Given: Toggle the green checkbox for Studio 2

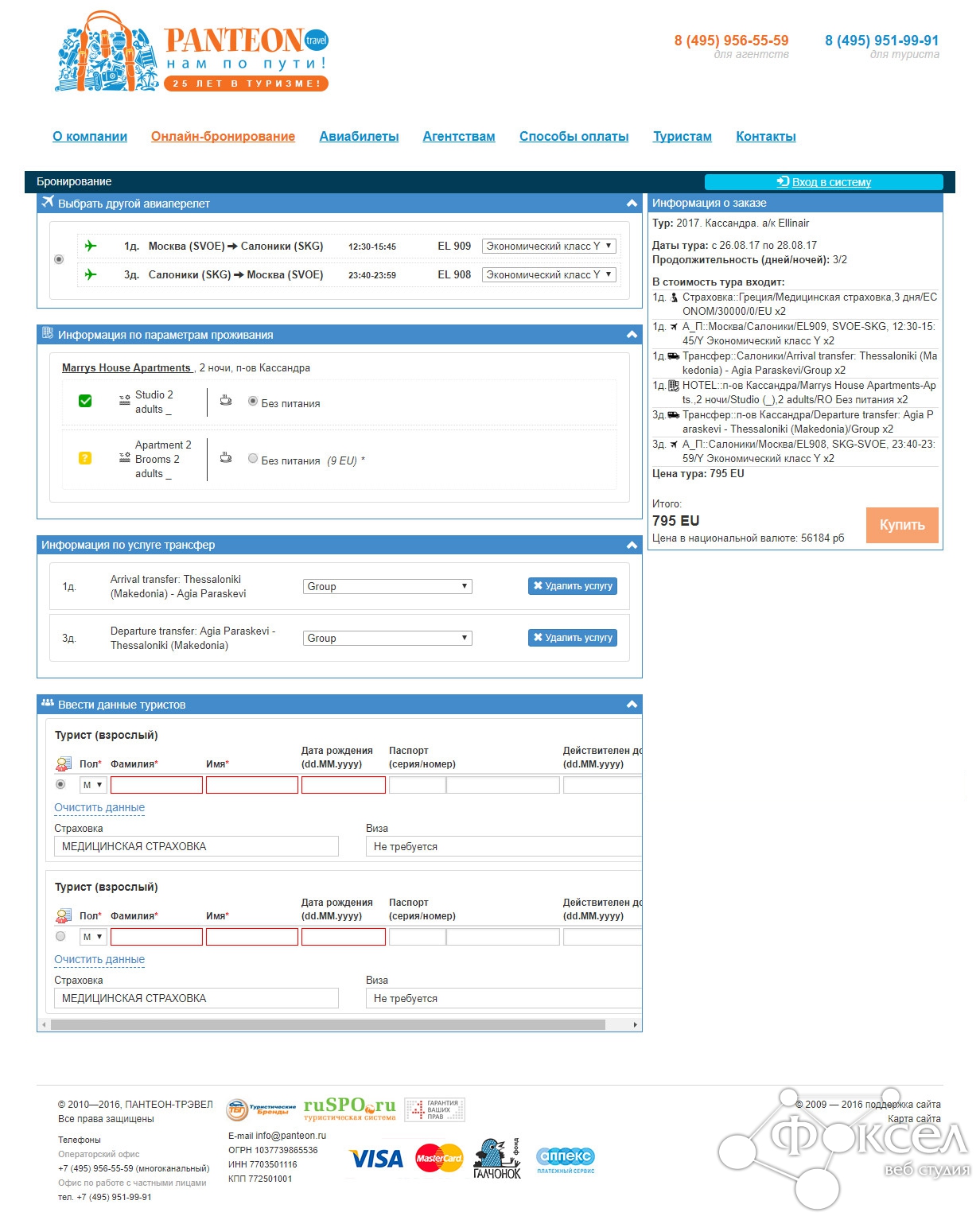Looking at the screenshot, I should coord(85,401).
